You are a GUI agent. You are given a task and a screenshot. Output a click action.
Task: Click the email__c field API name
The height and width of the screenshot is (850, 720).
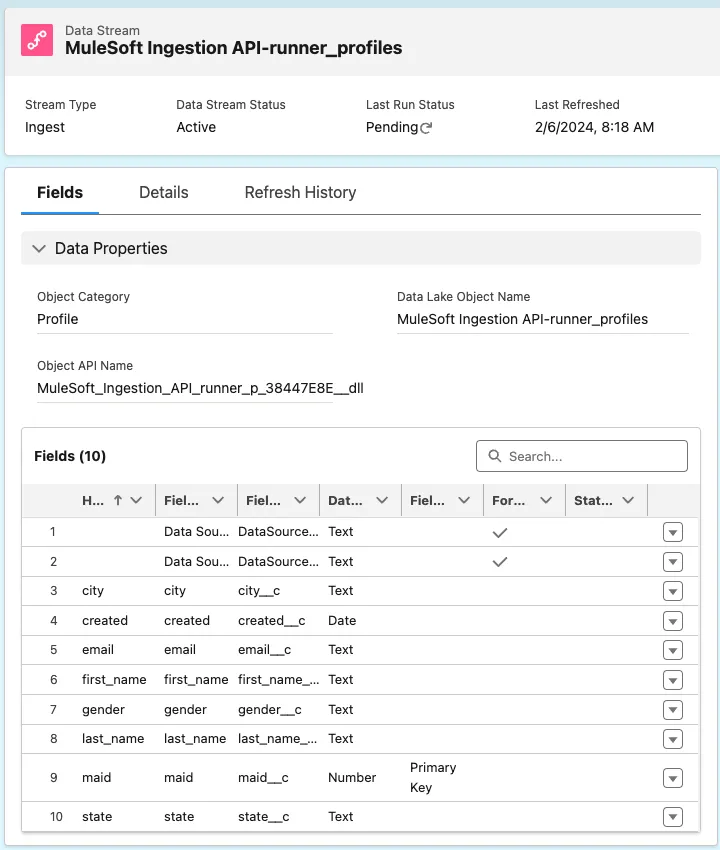(265, 650)
